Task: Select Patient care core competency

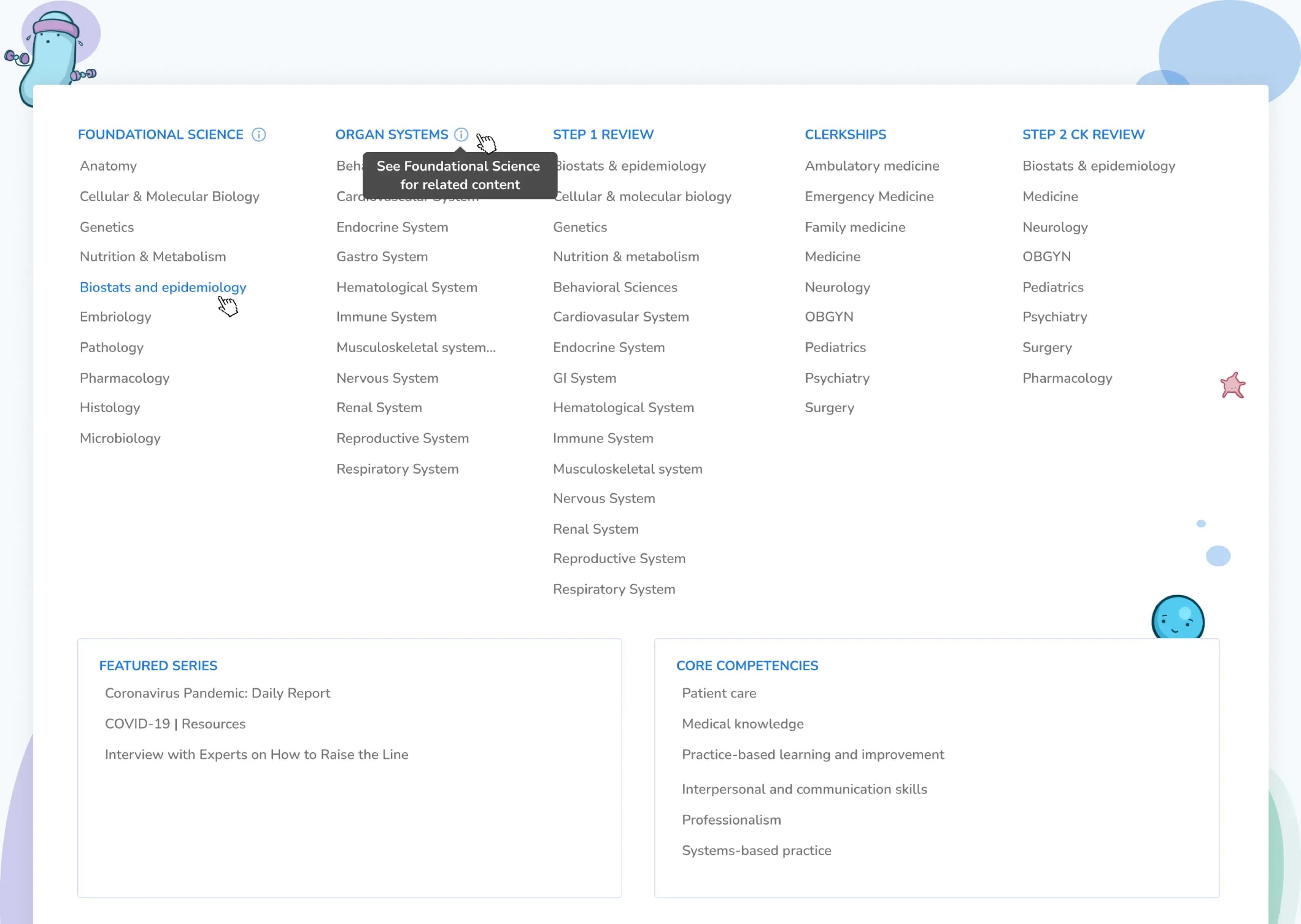Action: [719, 693]
